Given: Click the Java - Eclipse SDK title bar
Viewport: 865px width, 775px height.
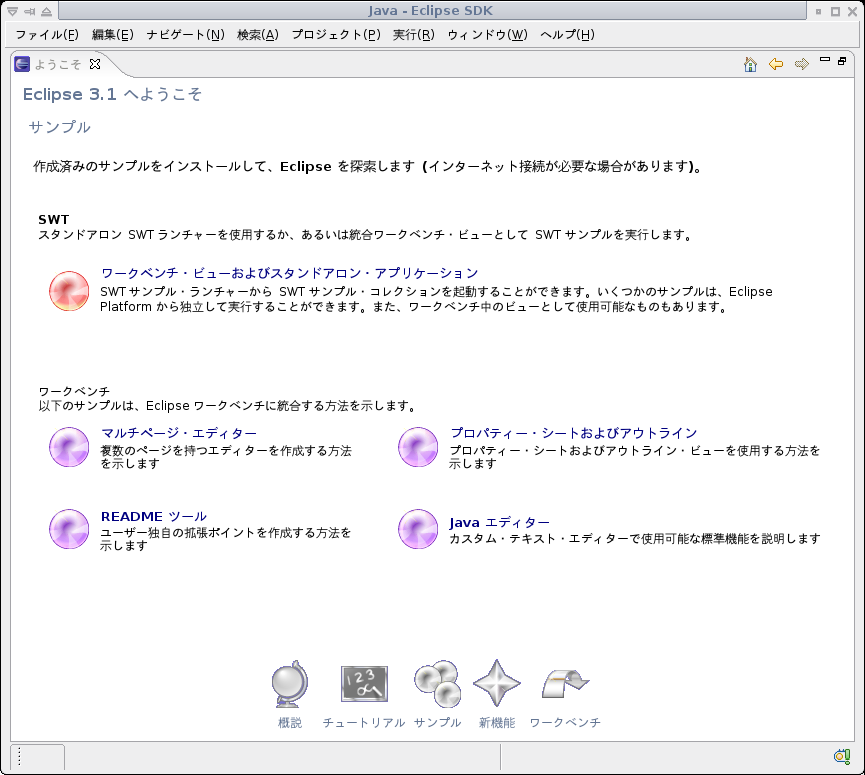Looking at the screenshot, I should click(x=431, y=10).
